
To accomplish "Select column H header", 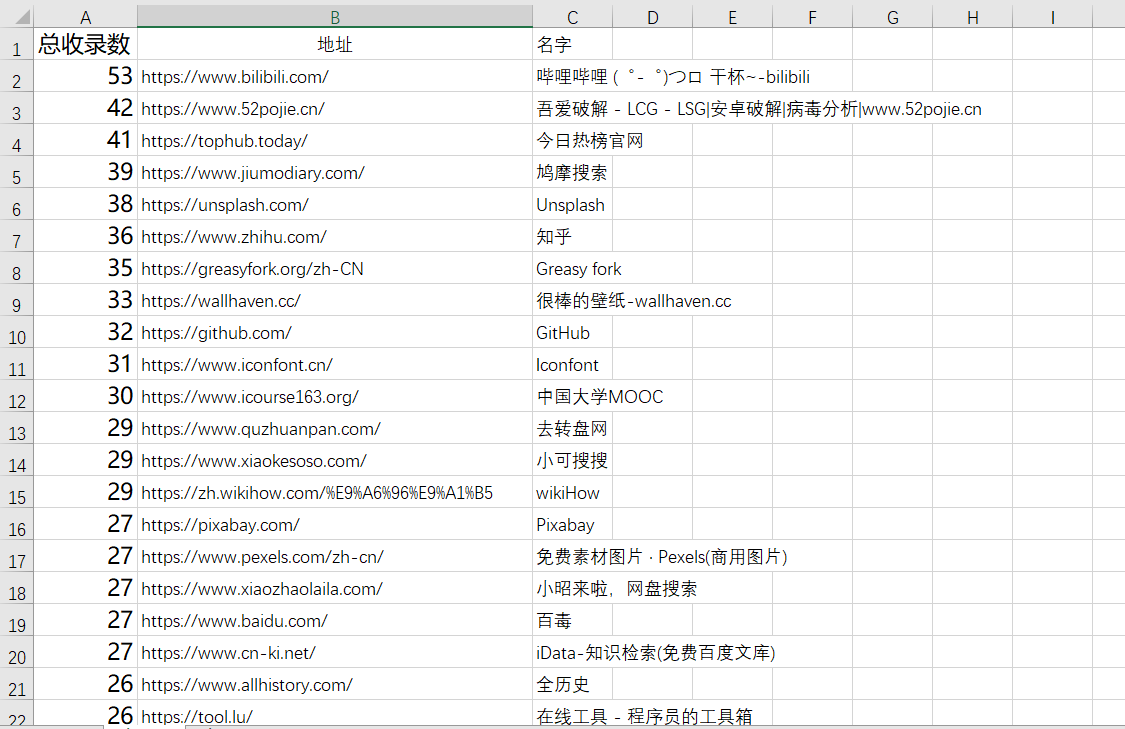I will click(x=973, y=17).
